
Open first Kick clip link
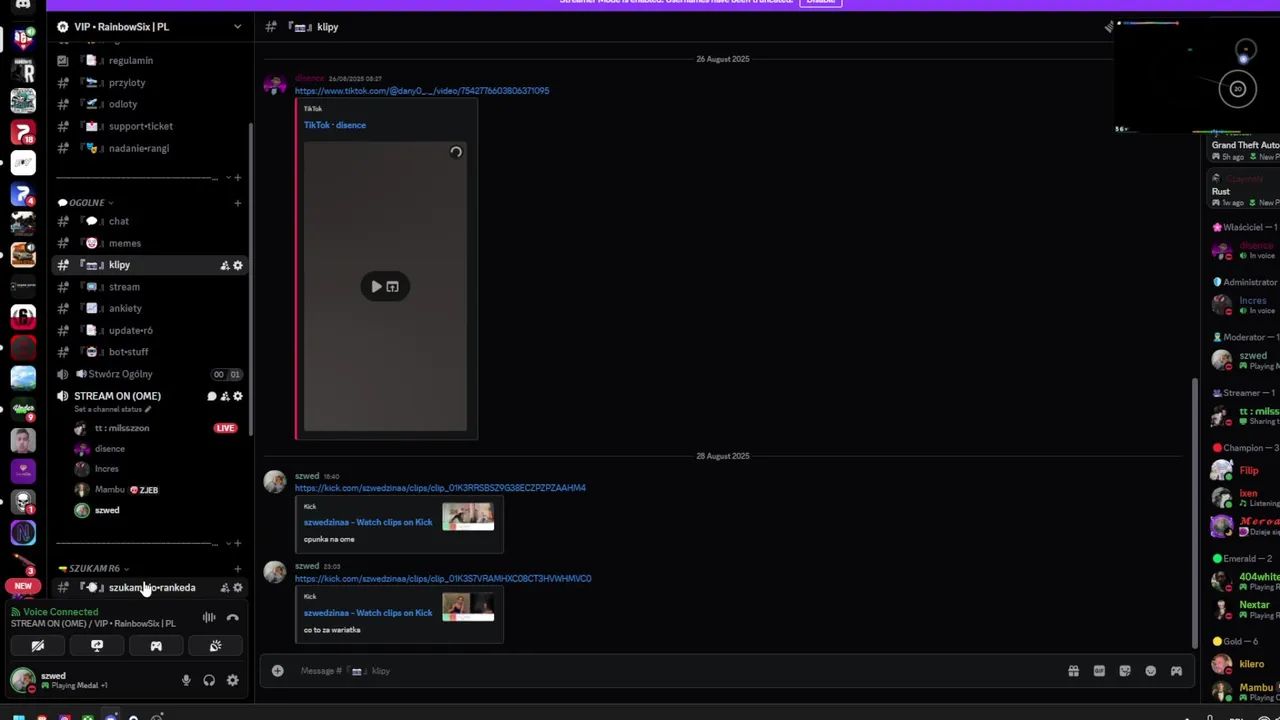tap(440, 488)
